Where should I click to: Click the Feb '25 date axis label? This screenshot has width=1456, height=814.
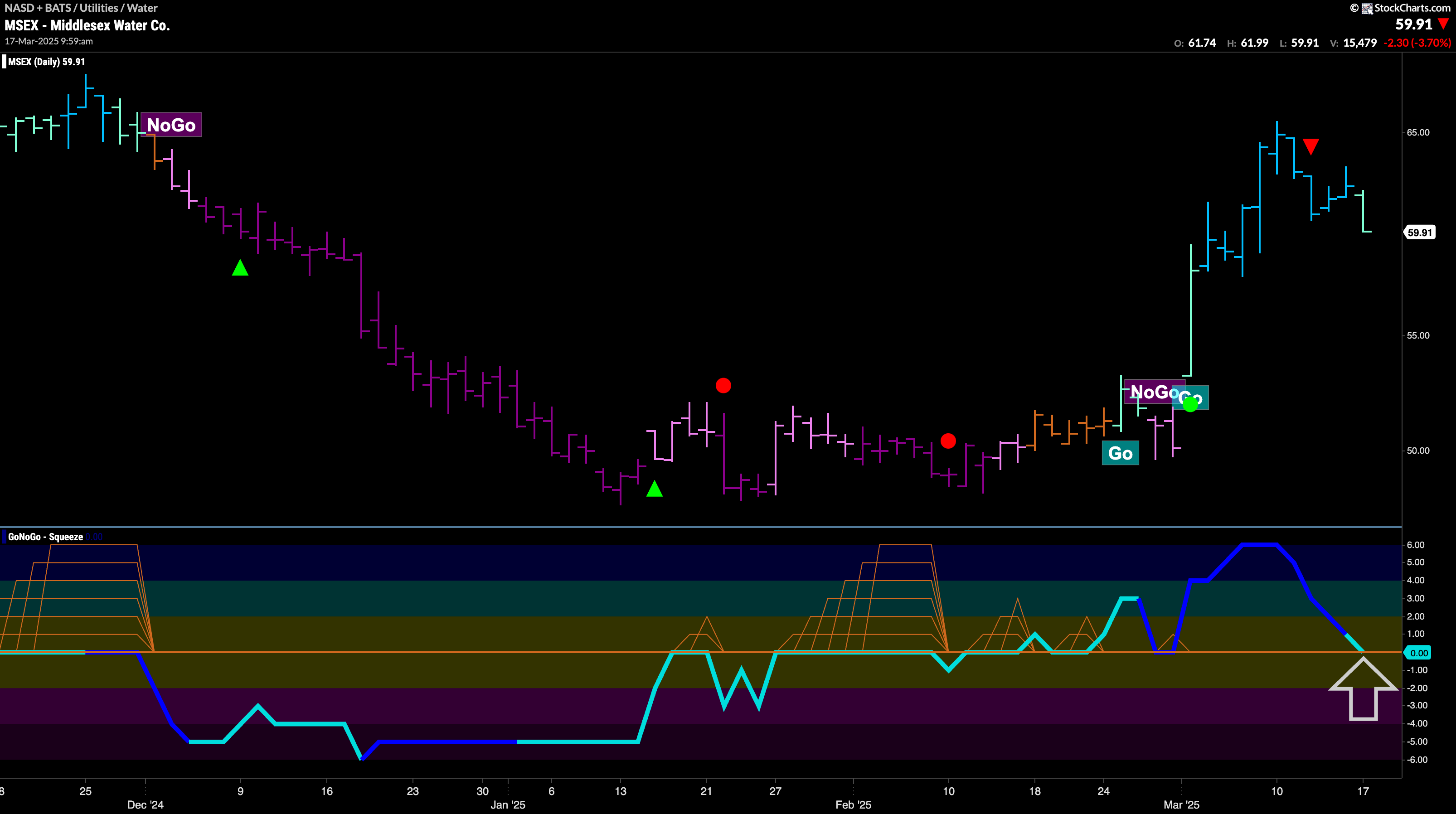(853, 805)
